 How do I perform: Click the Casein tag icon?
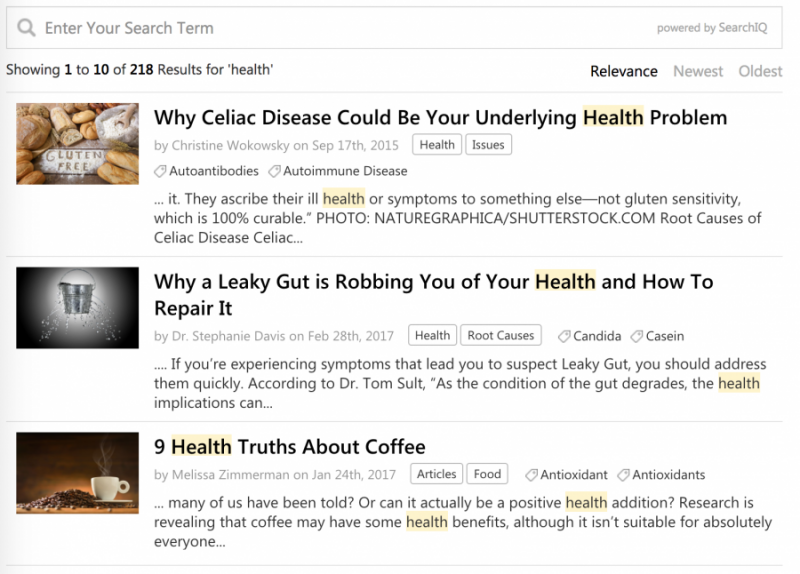tap(636, 336)
